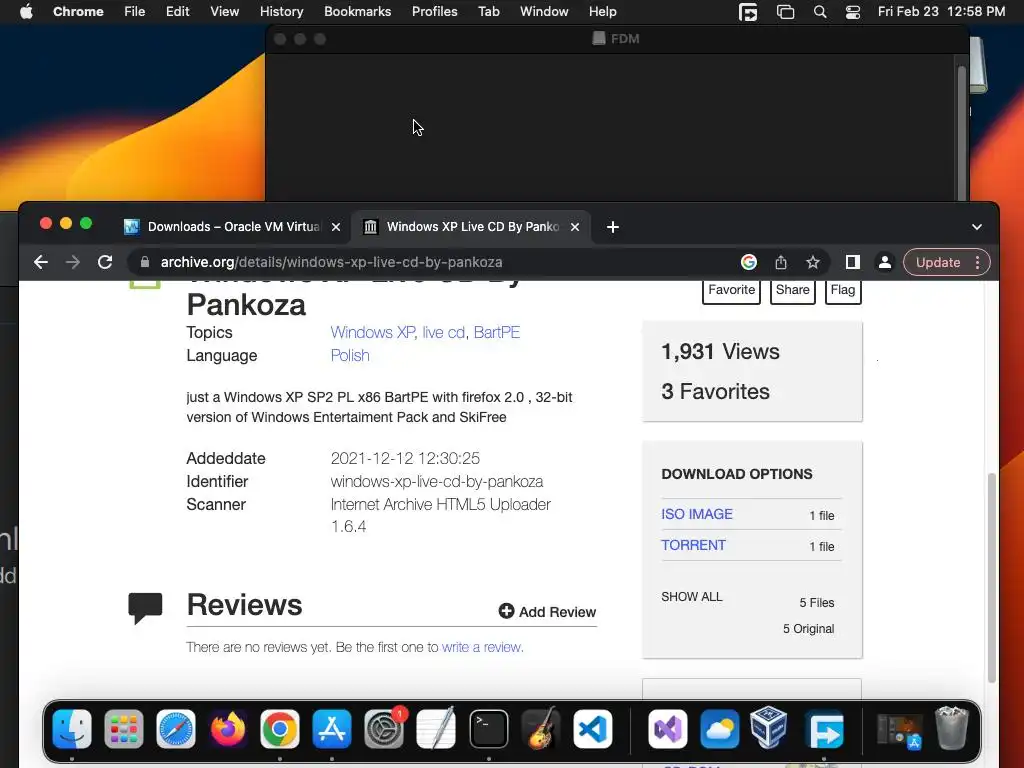The height and width of the screenshot is (768, 1024).
Task: Click the Share button on page
Action: (x=793, y=291)
